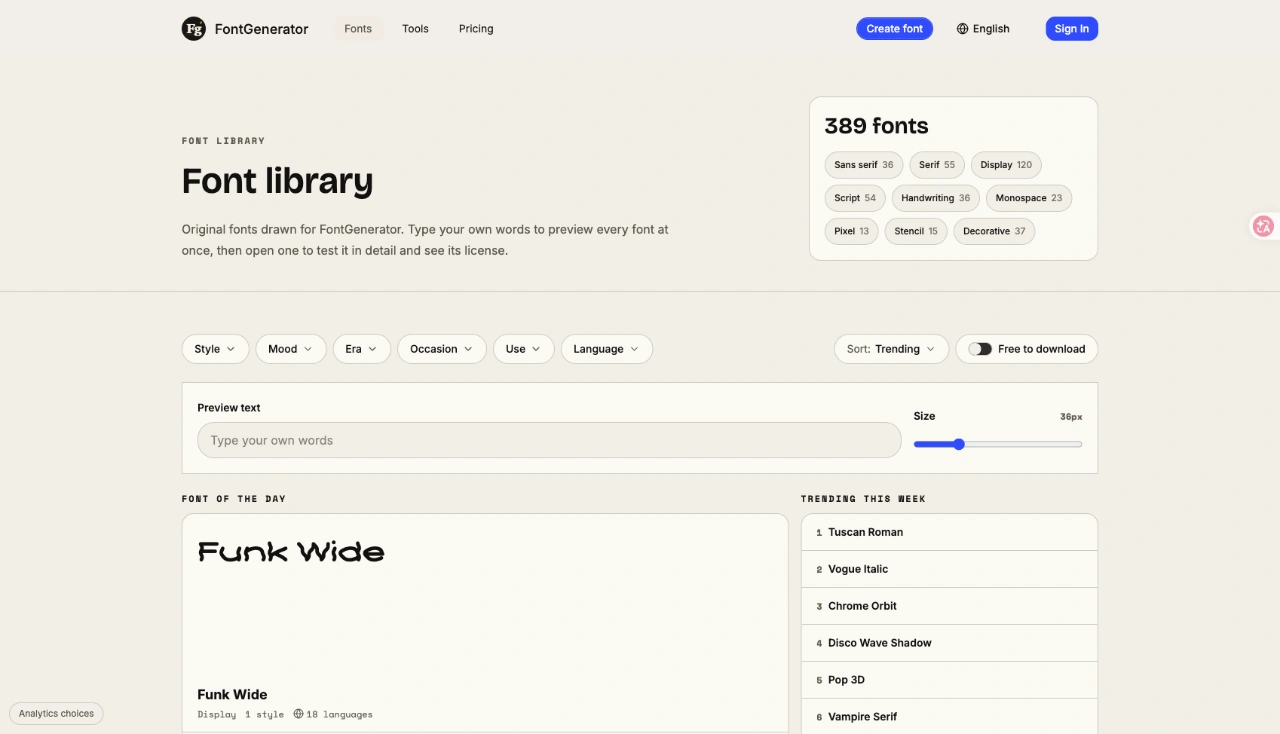This screenshot has height=734, width=1280.
Task: Filter by Monospace 23 chip
Action: click(x=1029, y=198)
